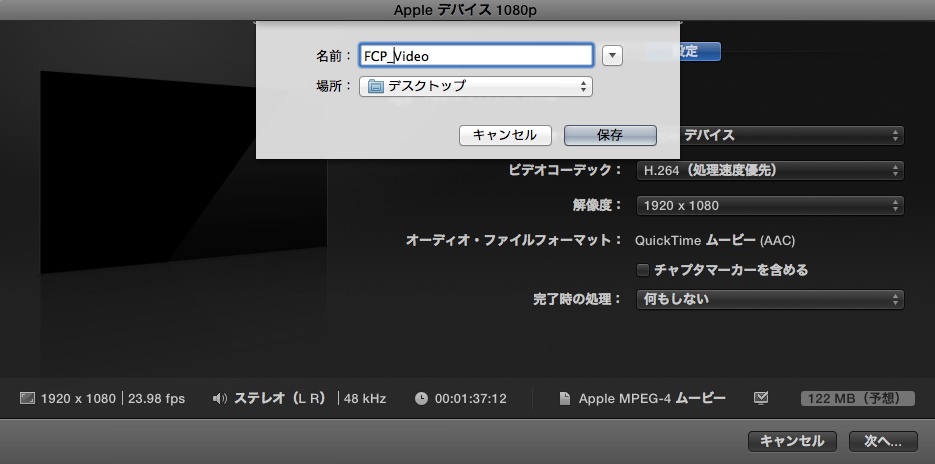Open the 完了時の処理 何もしない dropdown

pyautogui.click(x=770, y=299)
